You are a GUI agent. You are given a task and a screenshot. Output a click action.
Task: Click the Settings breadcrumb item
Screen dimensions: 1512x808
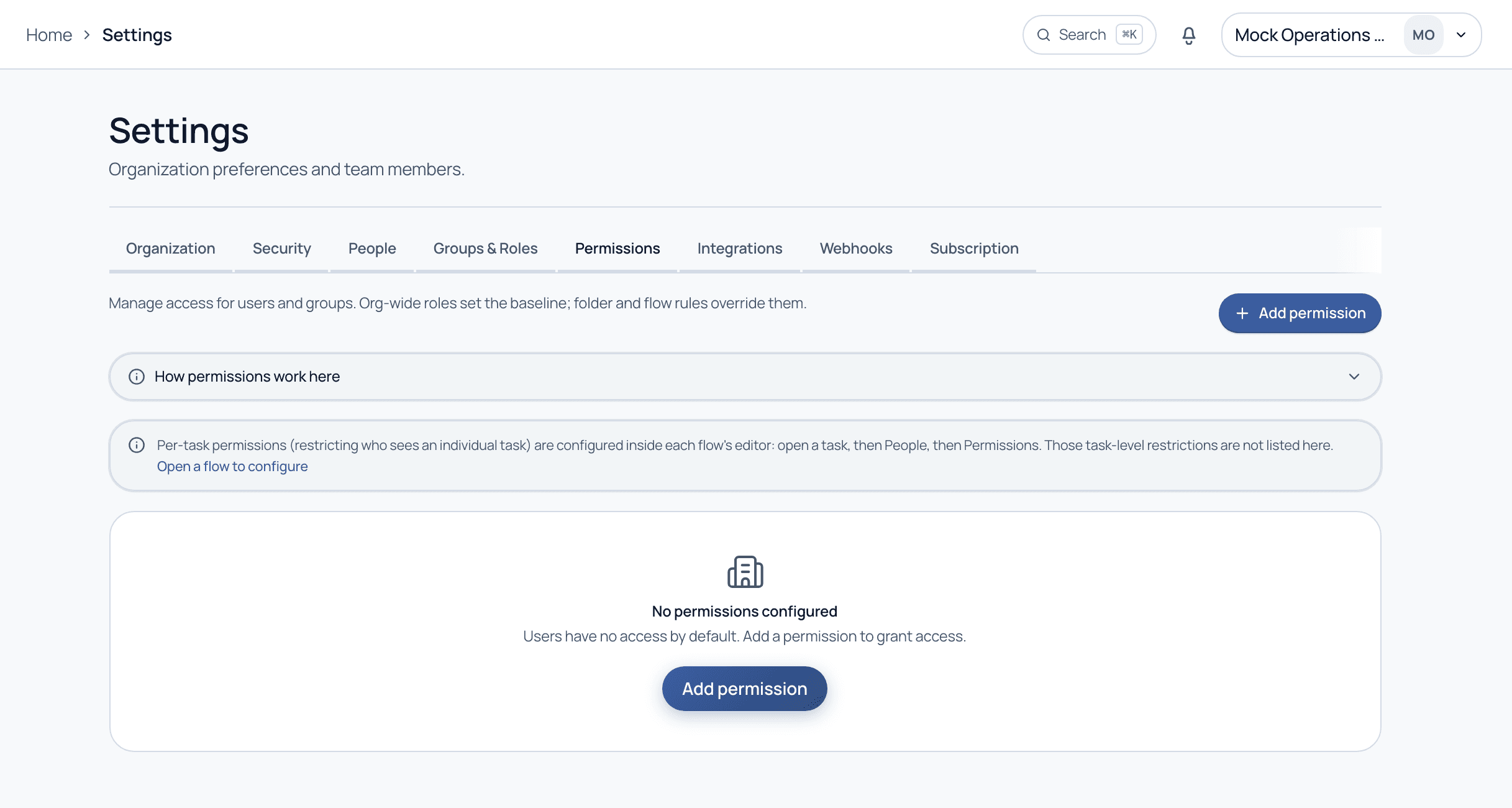coord(137,35)
